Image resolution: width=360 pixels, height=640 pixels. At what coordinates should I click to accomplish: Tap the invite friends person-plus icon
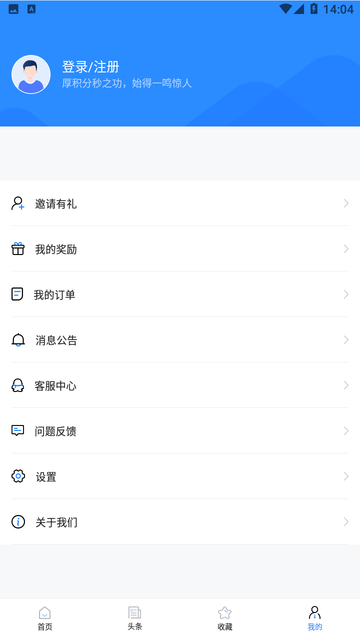(x=18, y=203)
